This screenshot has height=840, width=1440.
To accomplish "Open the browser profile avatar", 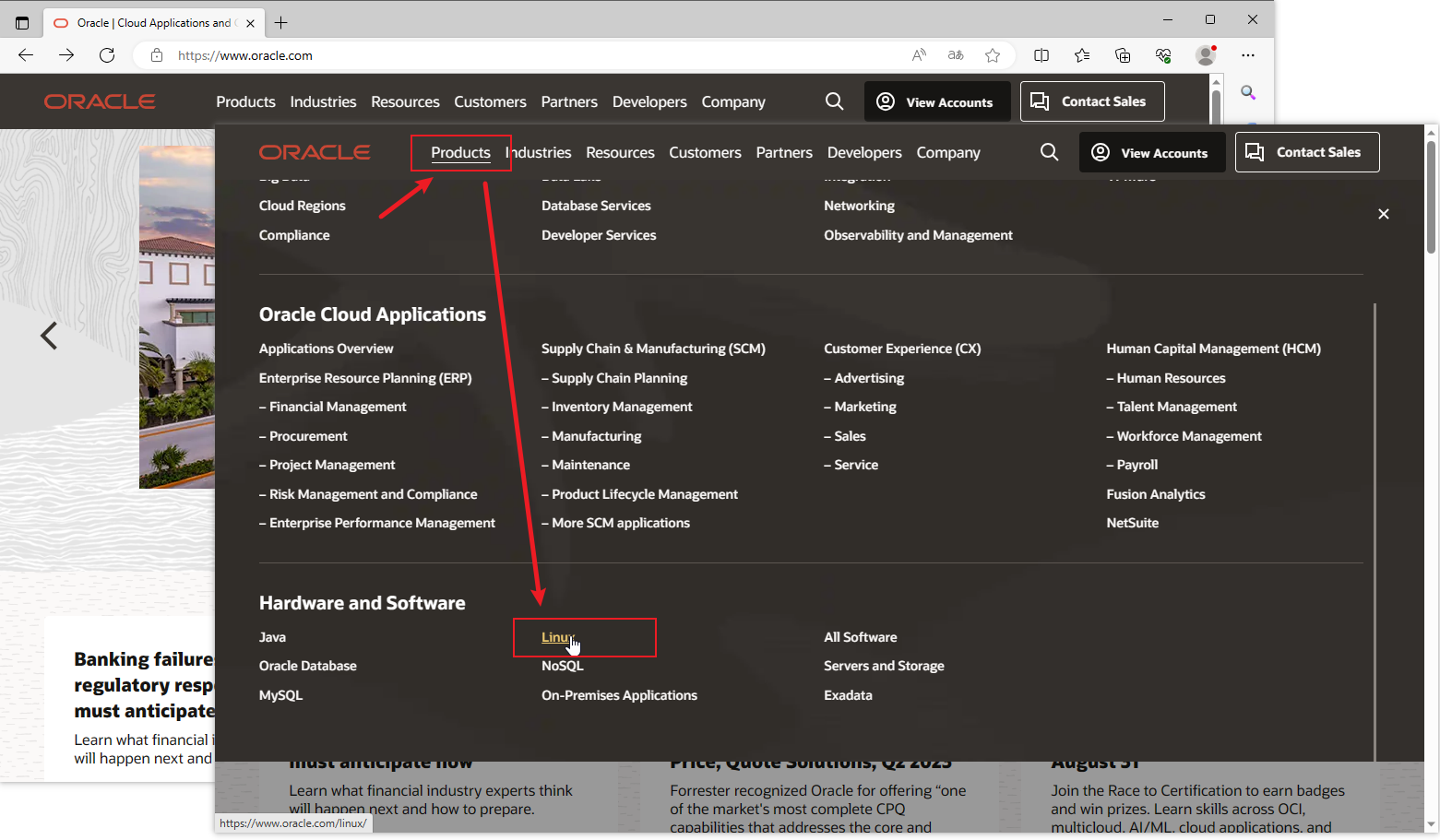I will [1206, 55].
